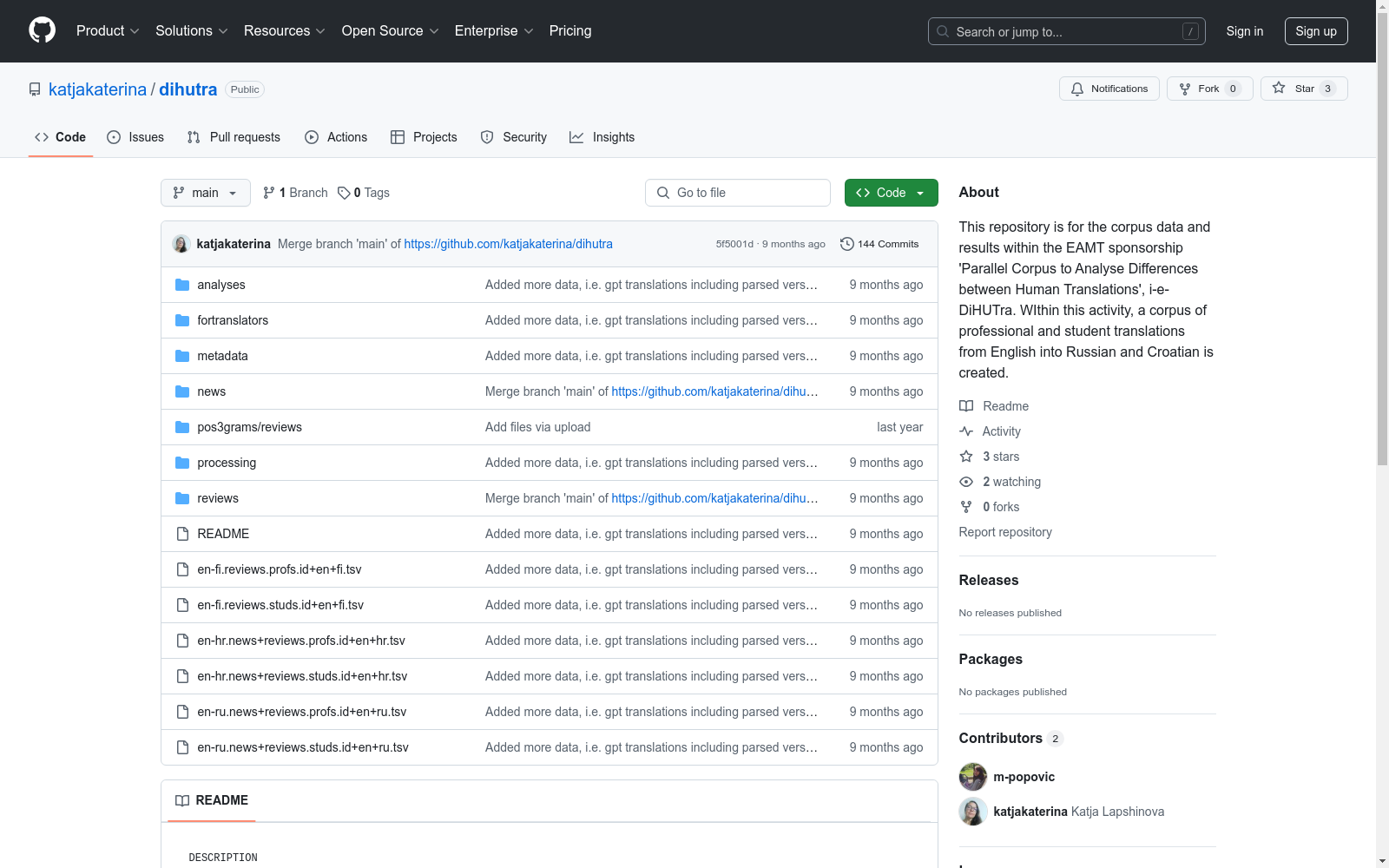Click the fork icon in Fork button

point(1185,89)
